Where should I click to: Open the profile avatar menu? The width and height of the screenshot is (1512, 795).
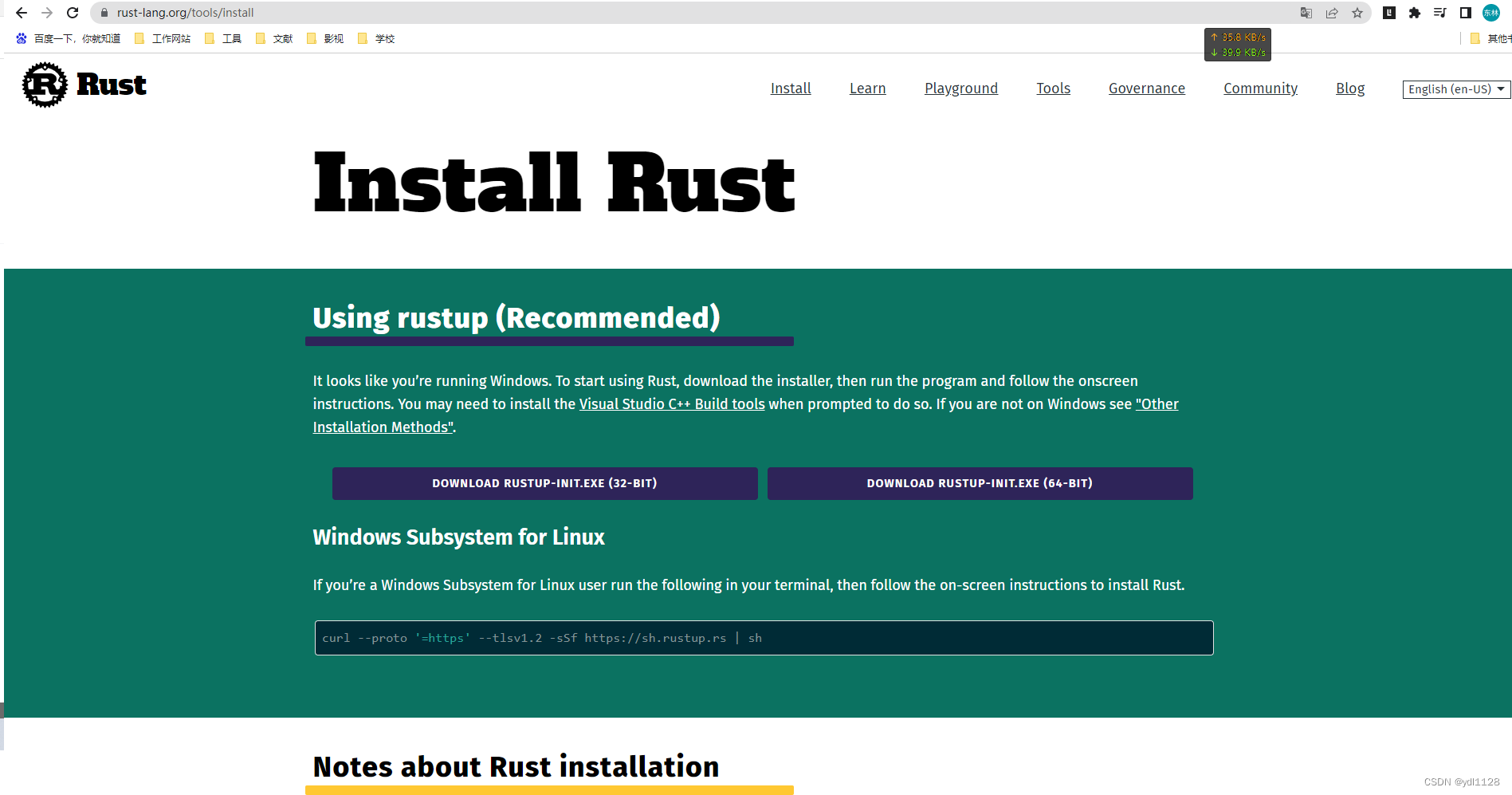coord(1491,13)
